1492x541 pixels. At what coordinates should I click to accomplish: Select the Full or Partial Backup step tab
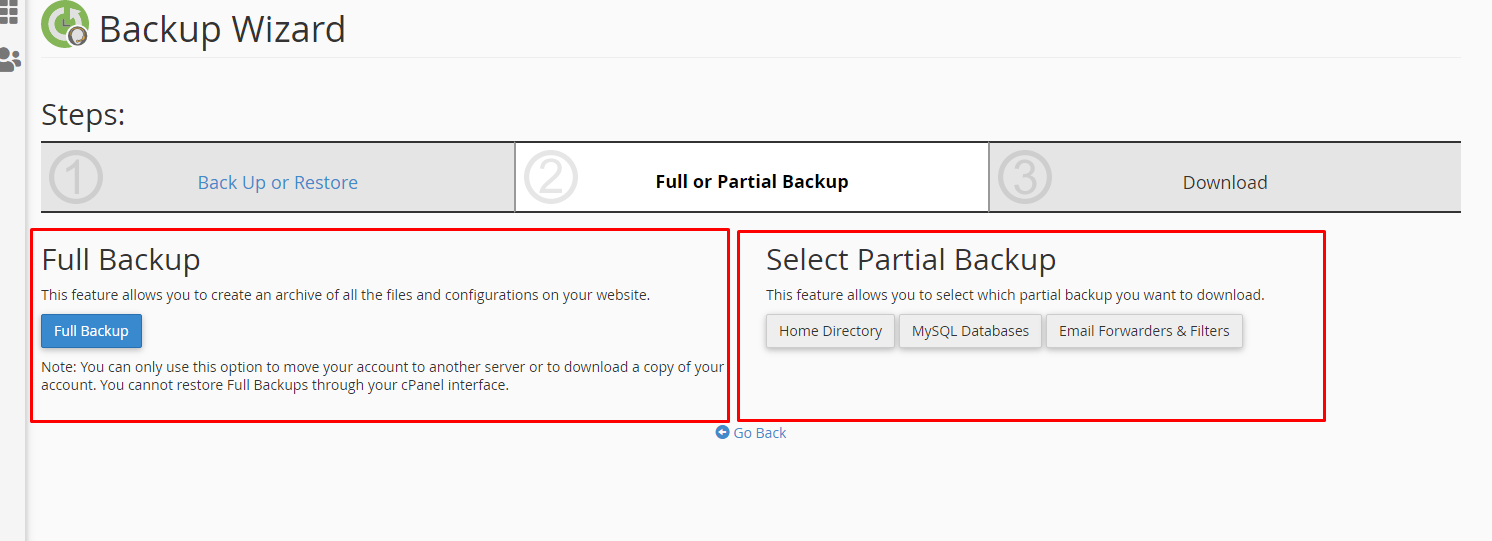point(752,178)
